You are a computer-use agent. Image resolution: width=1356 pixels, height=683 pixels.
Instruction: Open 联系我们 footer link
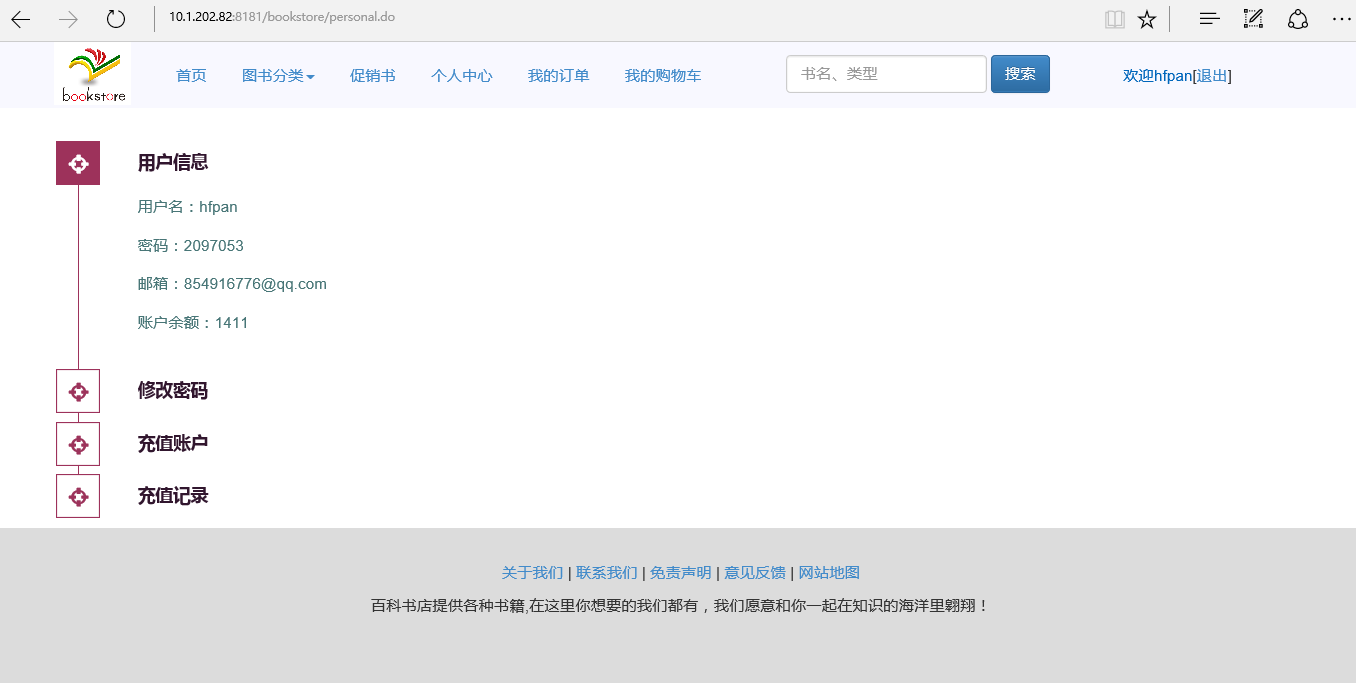[606, 573]
